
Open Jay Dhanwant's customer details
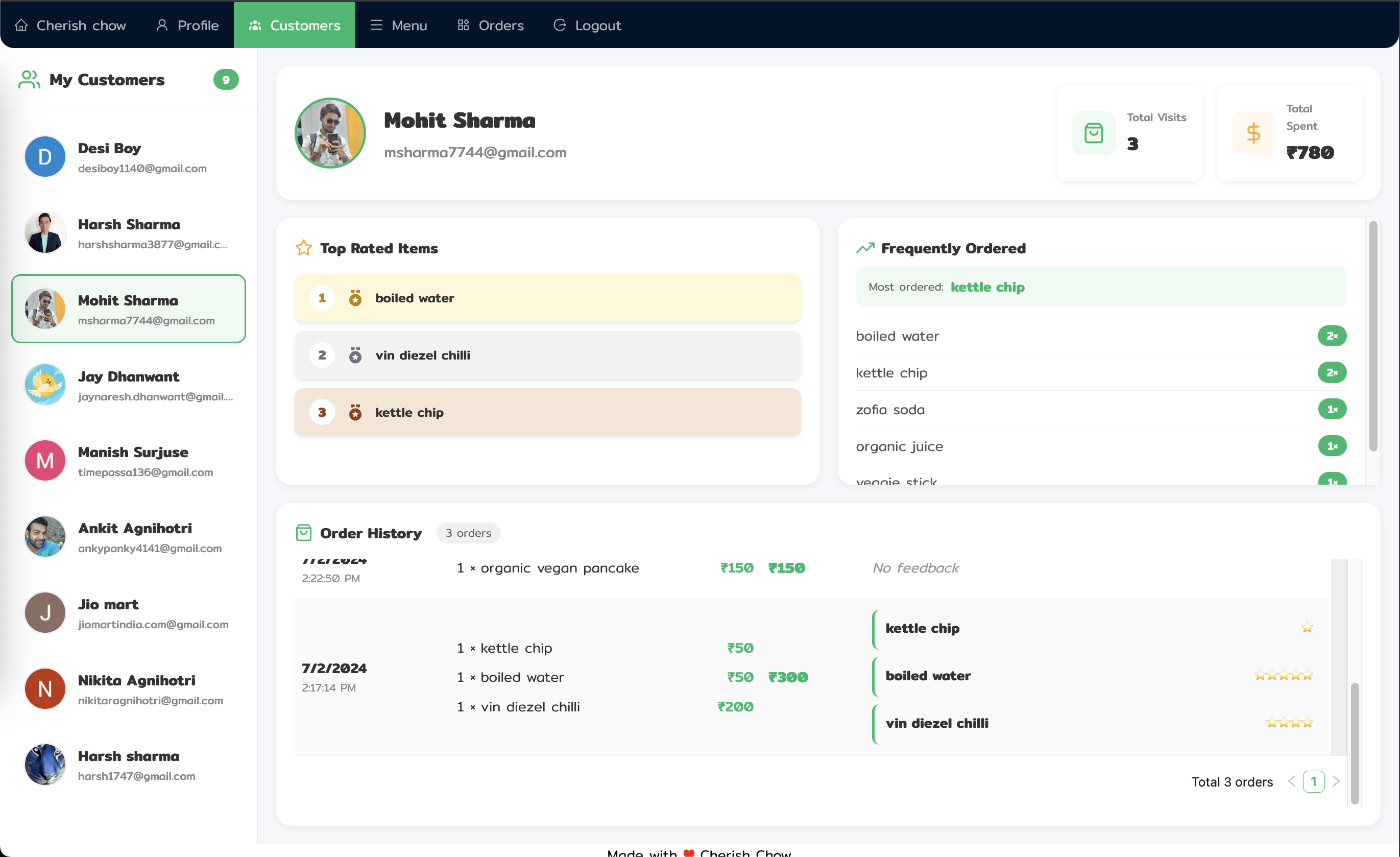point(128,385)
